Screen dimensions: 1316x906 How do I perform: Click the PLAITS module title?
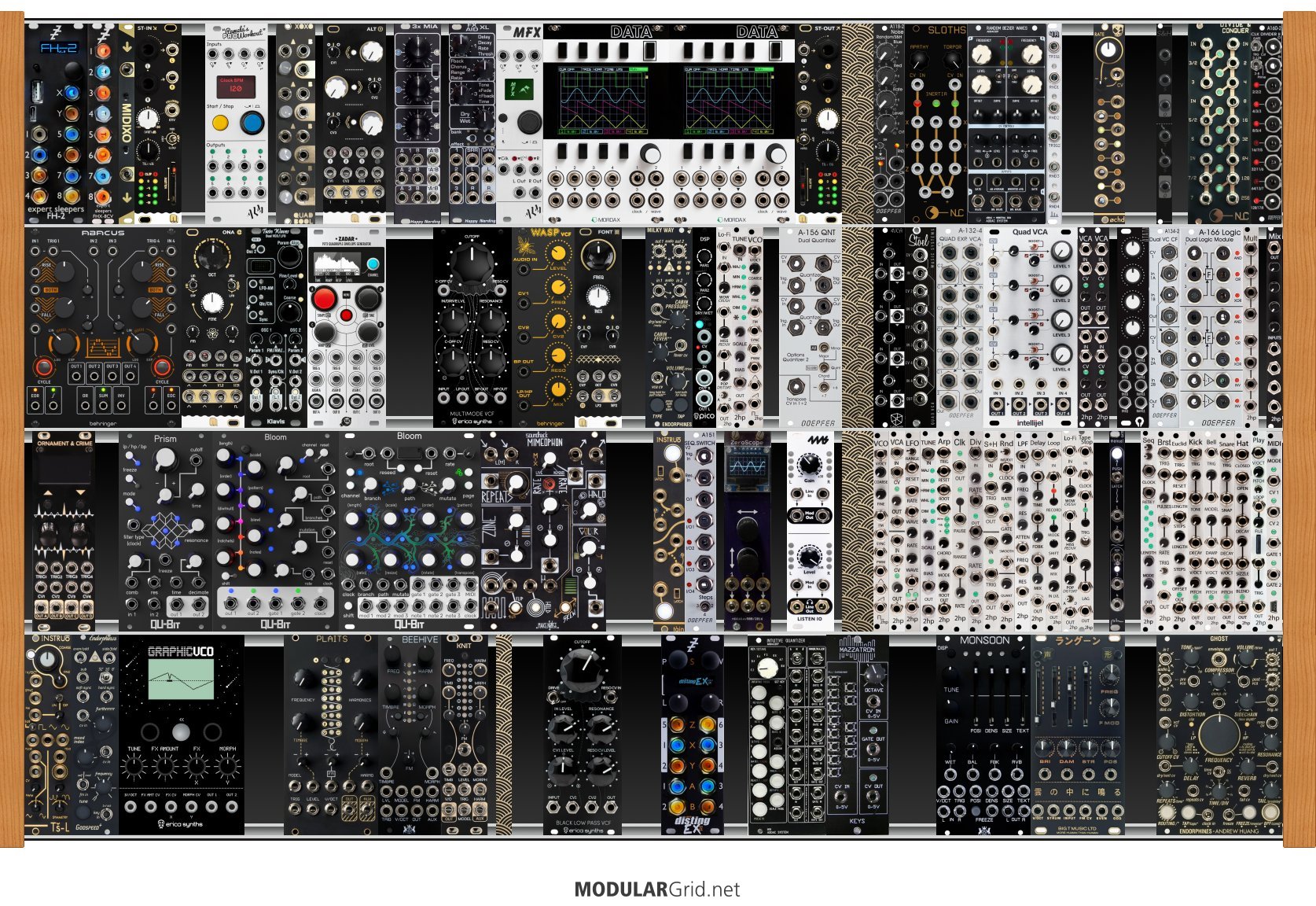[331, 639]
